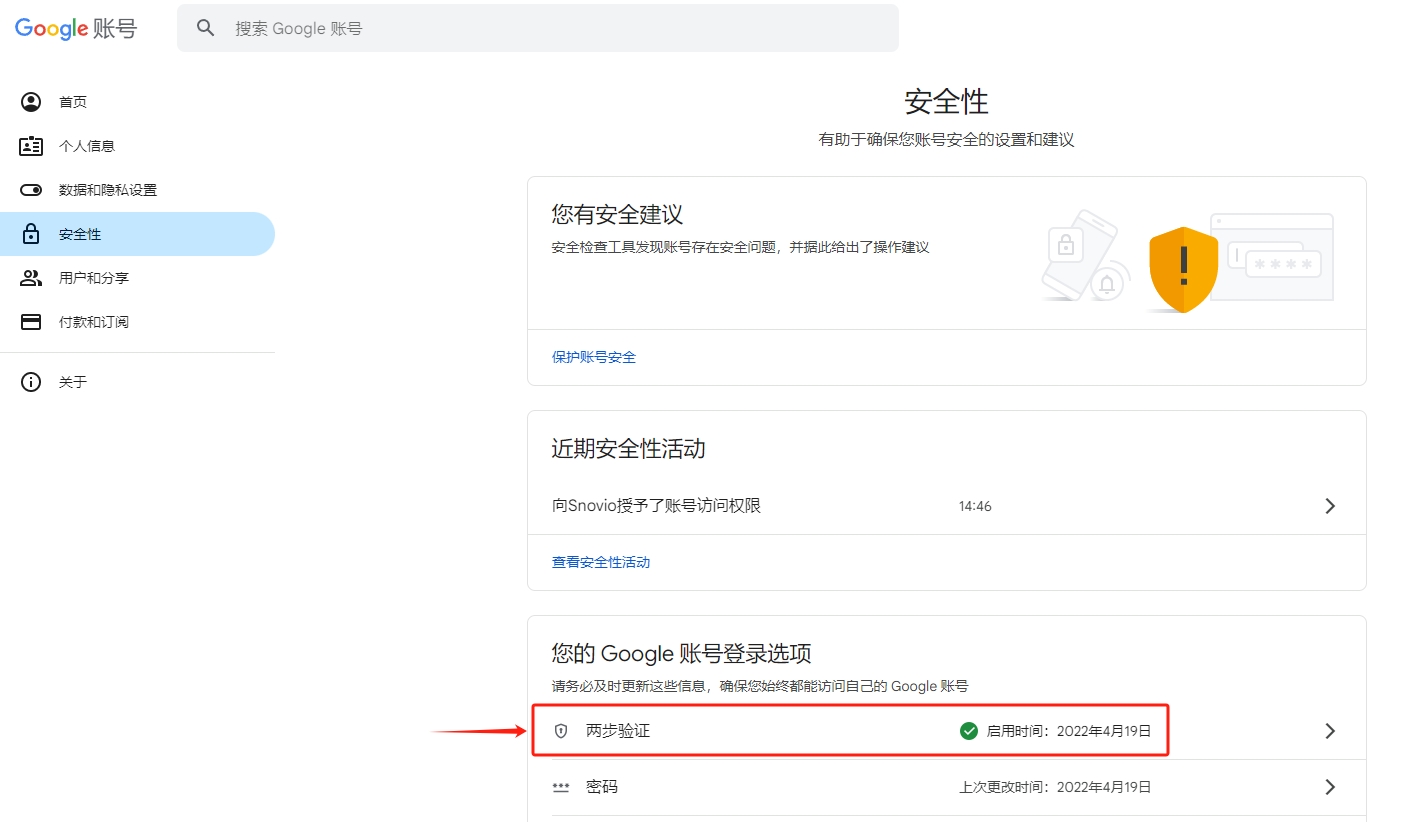Screen dimensions: 1410x822
Task: Click the 保护账号安全 link
Action: [x=594, y=357]
